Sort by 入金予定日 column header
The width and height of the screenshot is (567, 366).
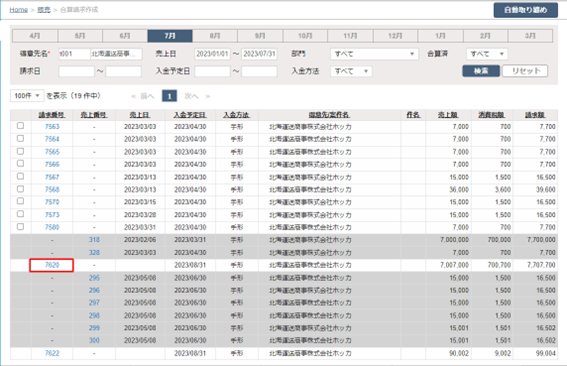tap(190, 115)
